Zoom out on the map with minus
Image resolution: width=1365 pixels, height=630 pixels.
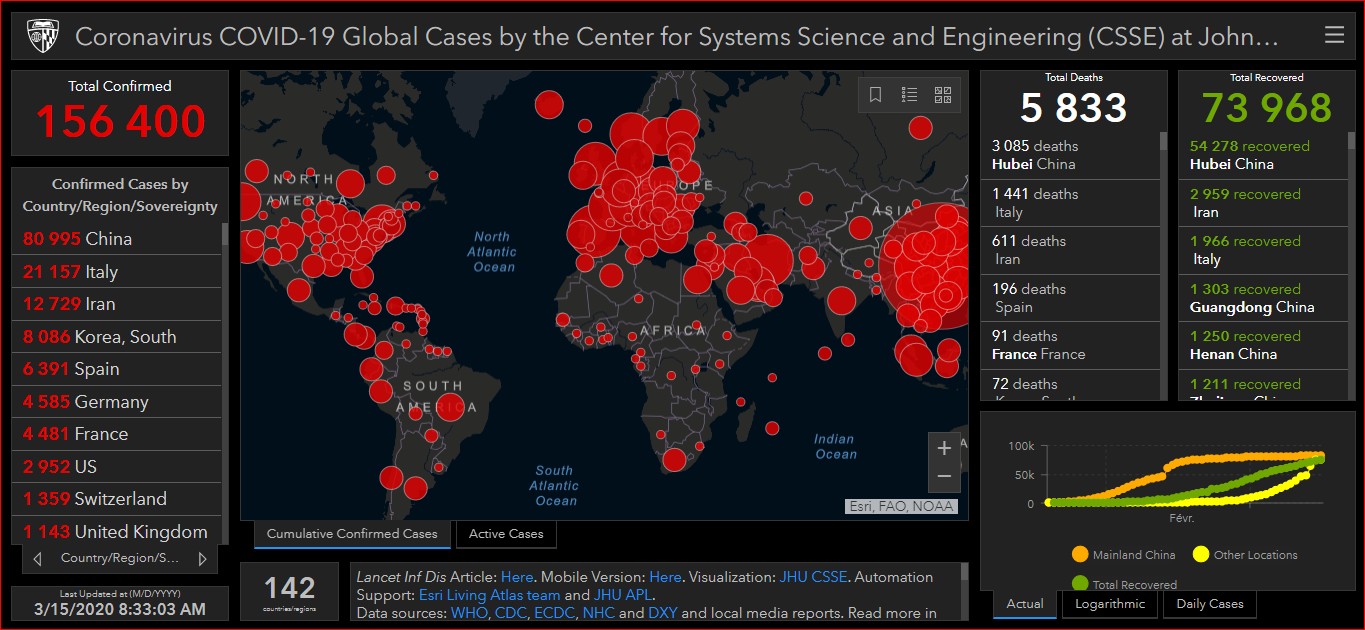pos(944,476)
